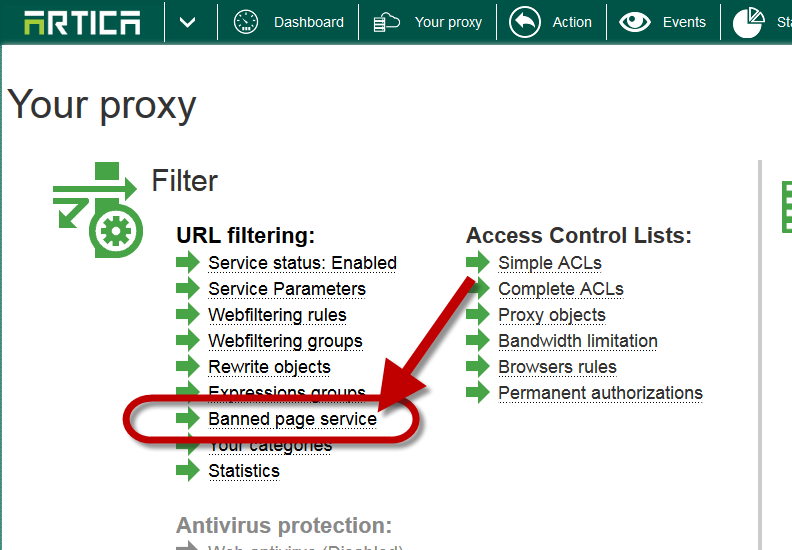Click the Your proxy page title
792x550 pixels.
[x=102, y=105]
